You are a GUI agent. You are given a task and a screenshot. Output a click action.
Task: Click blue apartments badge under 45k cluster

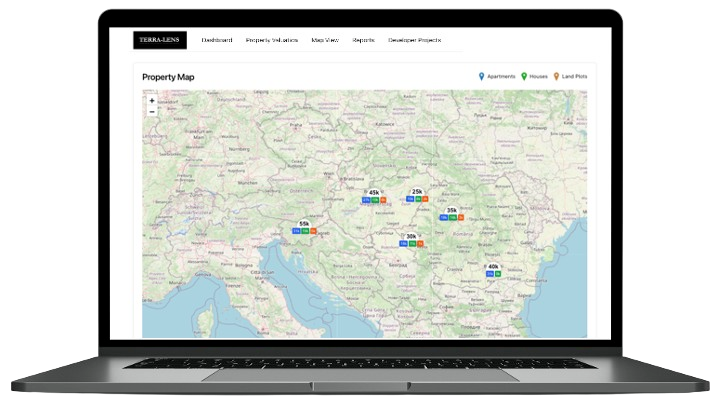click(x=366, y=200)
